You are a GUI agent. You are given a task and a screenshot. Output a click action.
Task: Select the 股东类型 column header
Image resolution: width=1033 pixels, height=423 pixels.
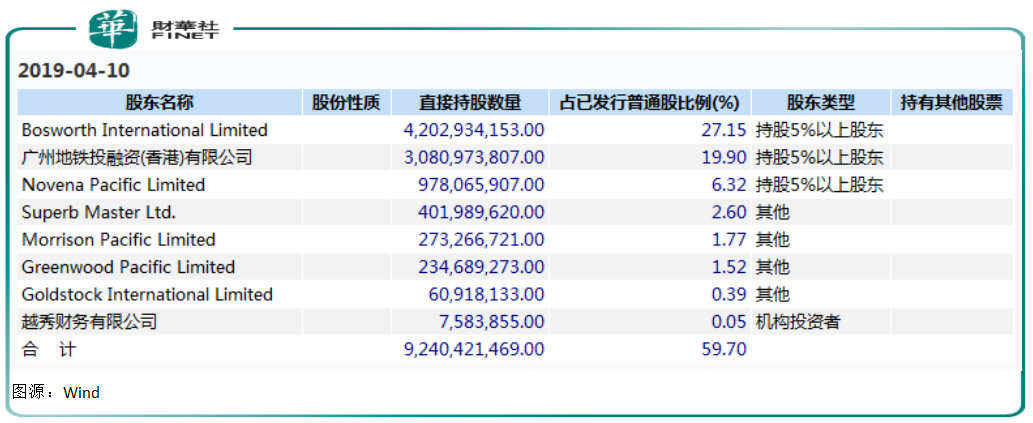pos(820,103)
